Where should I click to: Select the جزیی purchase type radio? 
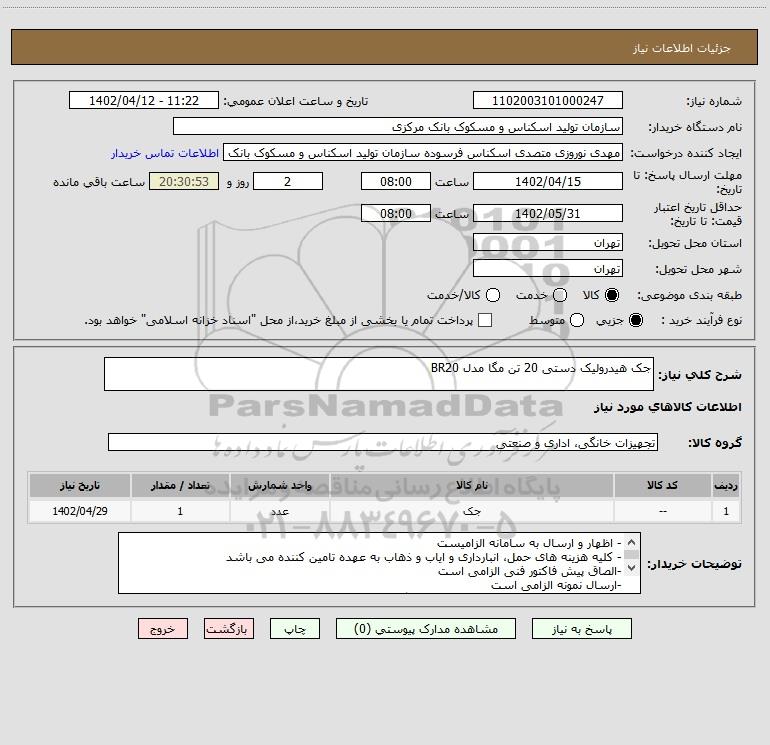(635, 320)
